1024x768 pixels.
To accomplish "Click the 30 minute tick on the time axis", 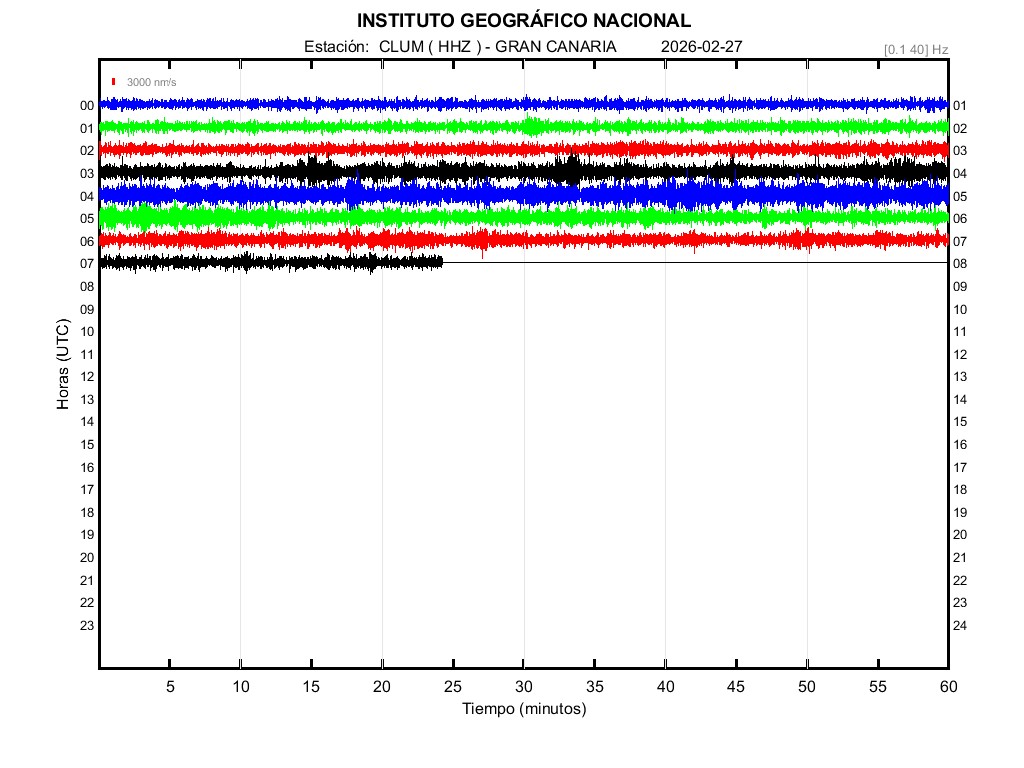I will (x=524, y=686).
